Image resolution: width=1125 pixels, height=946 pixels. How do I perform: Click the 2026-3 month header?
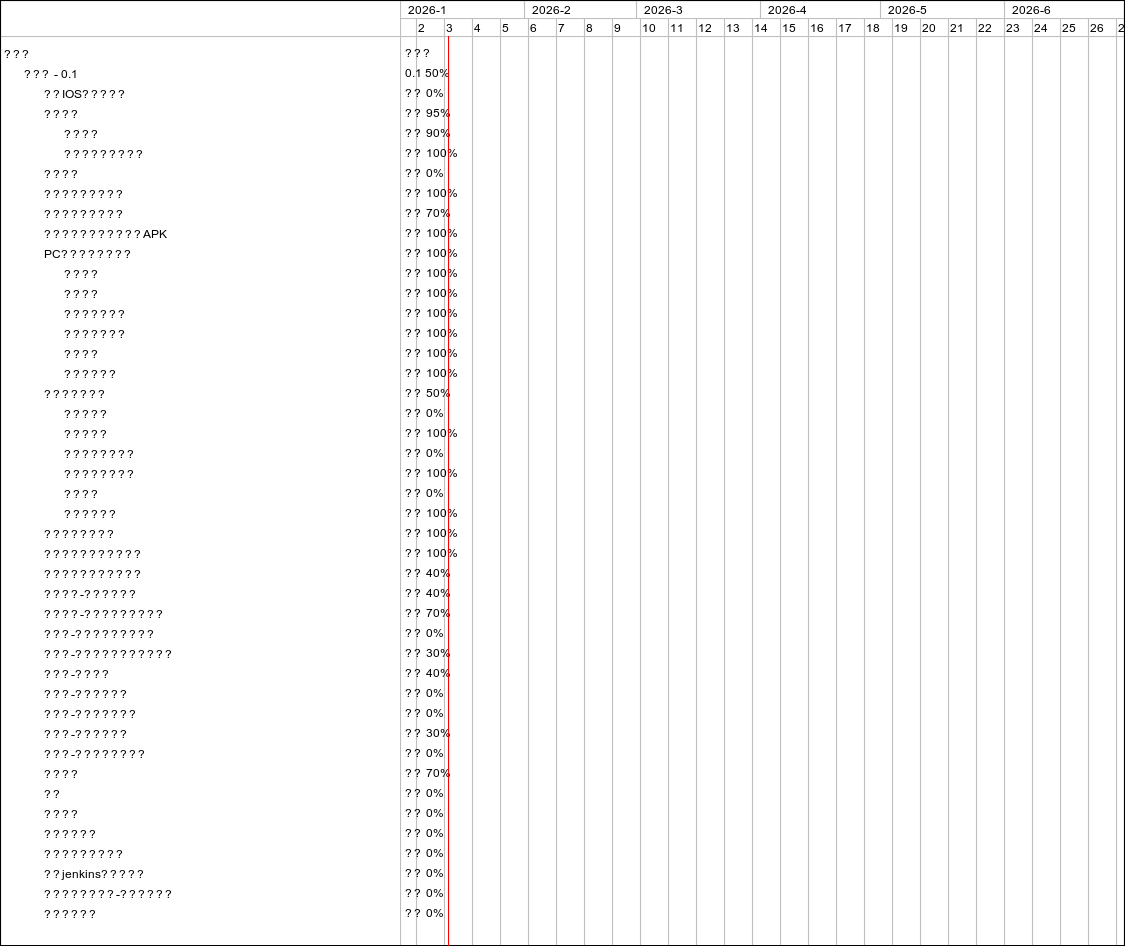[x=663, y=10]
